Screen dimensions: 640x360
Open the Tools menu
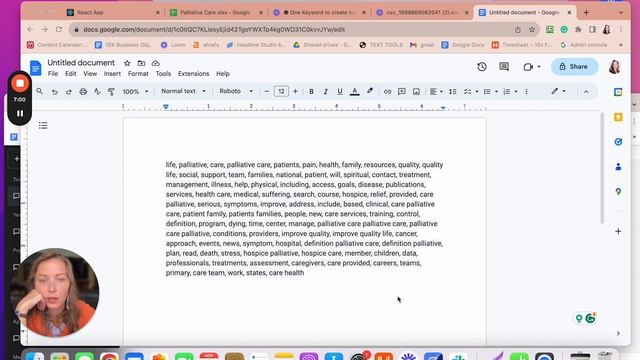coord(163,74)
